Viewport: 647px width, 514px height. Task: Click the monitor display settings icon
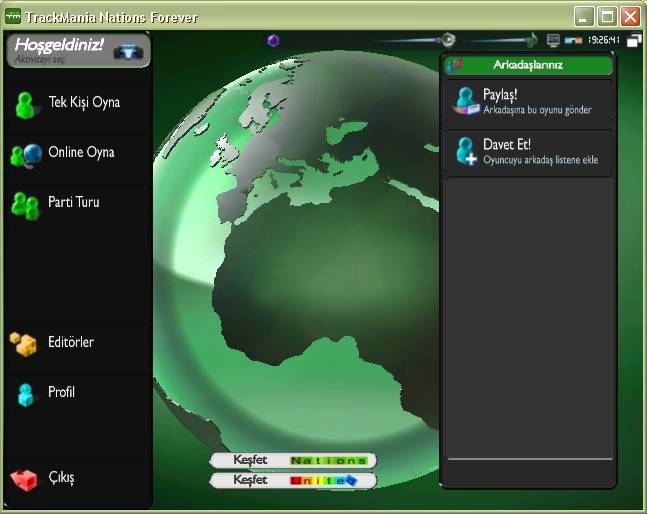pyautogui.click(x=553, y=40)
